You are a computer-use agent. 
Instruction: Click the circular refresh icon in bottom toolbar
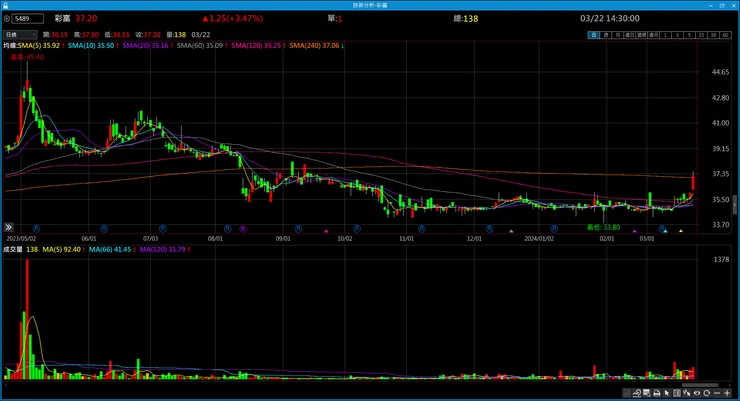(x=706, y=393)
